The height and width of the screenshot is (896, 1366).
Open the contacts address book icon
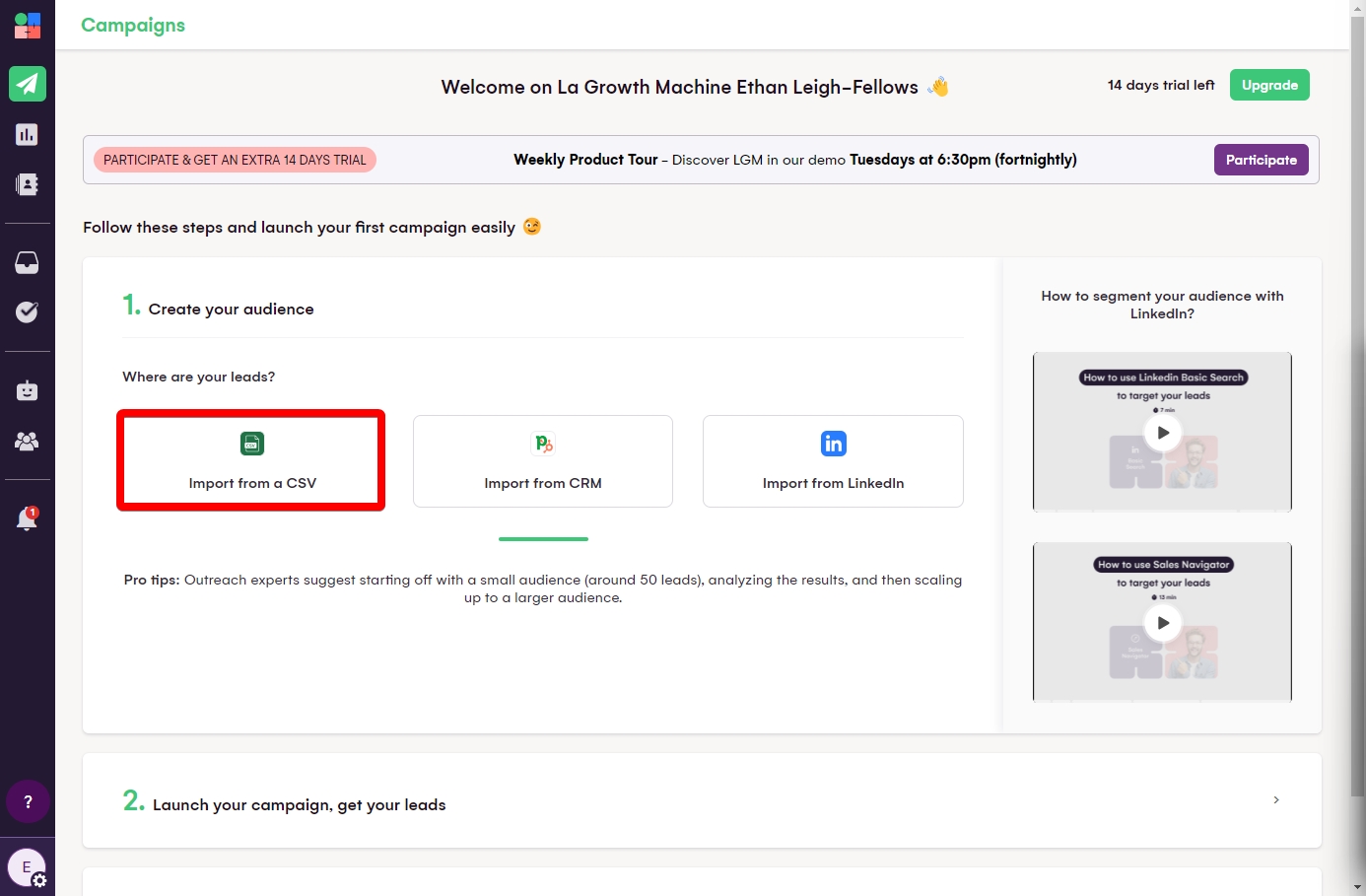coord(28,184)
